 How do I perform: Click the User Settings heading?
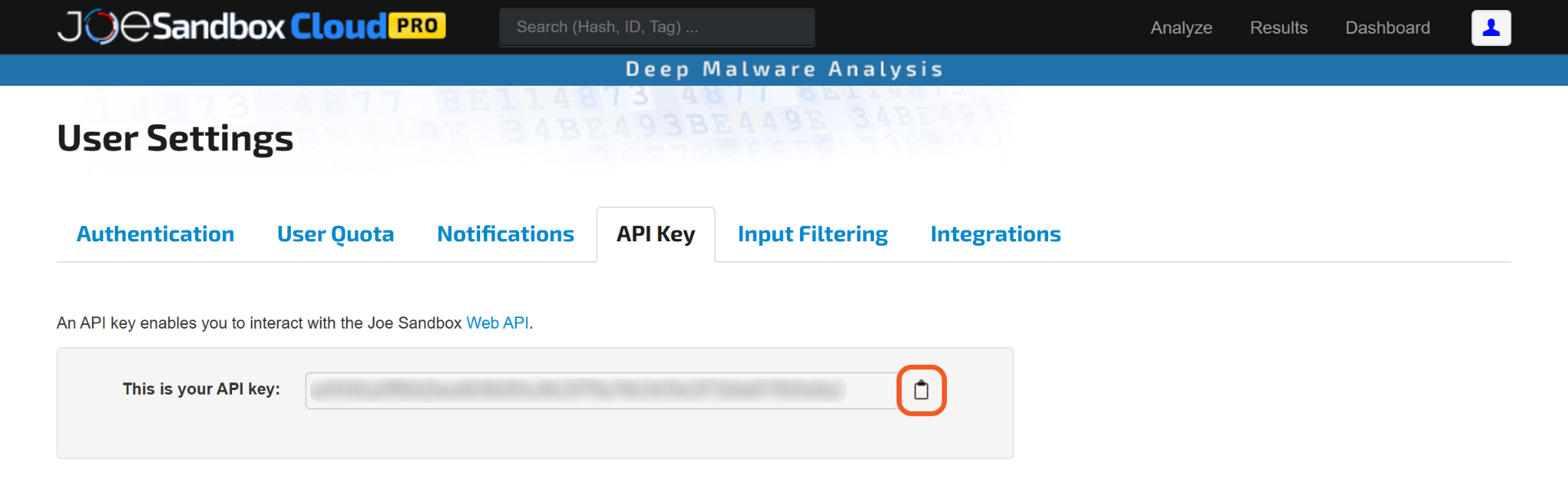(175, 139)
